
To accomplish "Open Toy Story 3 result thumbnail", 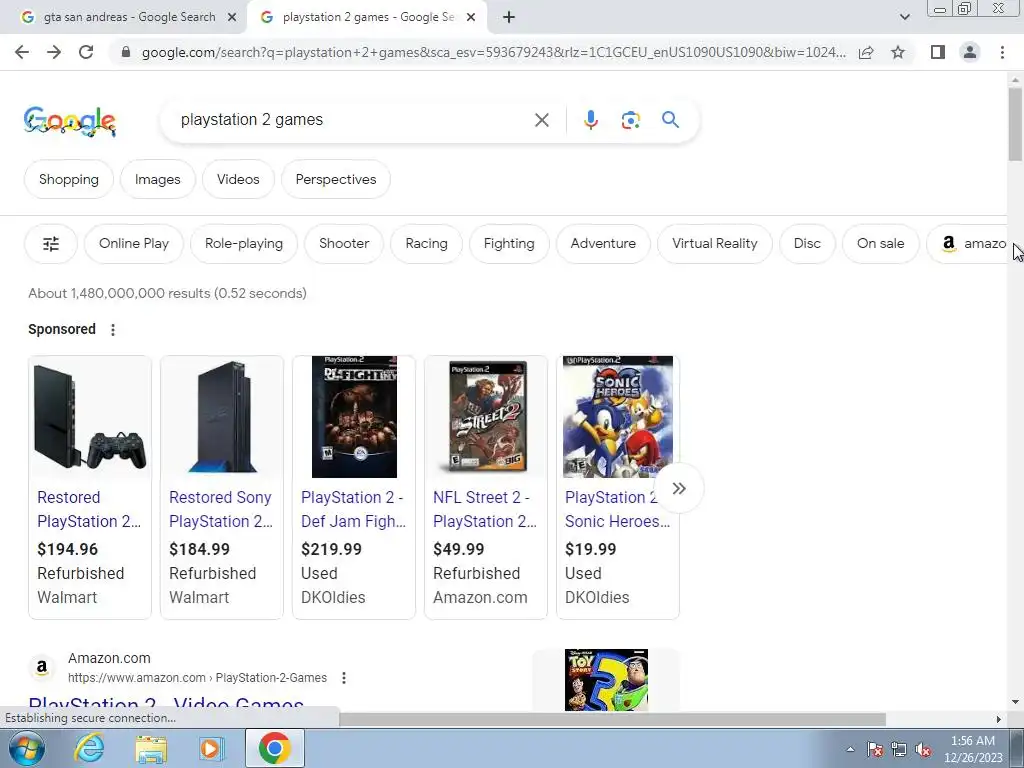I will click(x=606, y=680).
